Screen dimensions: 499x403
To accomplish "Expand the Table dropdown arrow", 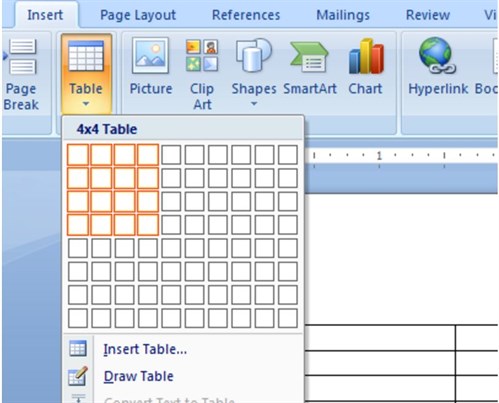I will click(x=86, y=104).
